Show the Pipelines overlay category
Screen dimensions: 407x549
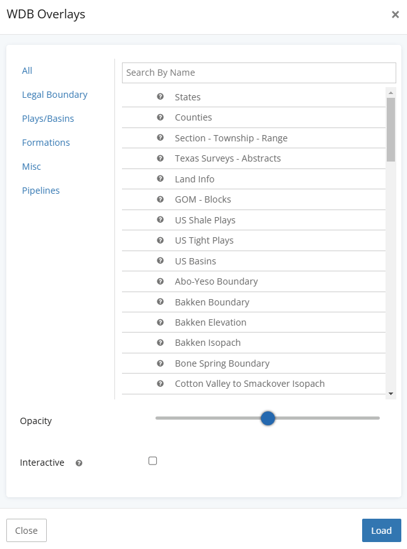41,190
